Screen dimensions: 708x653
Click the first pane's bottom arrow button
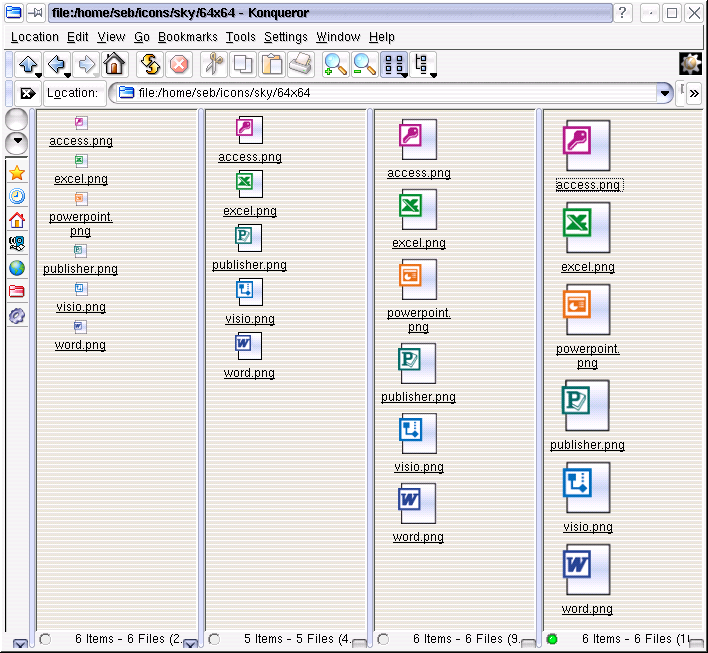[x=190, y=644]
